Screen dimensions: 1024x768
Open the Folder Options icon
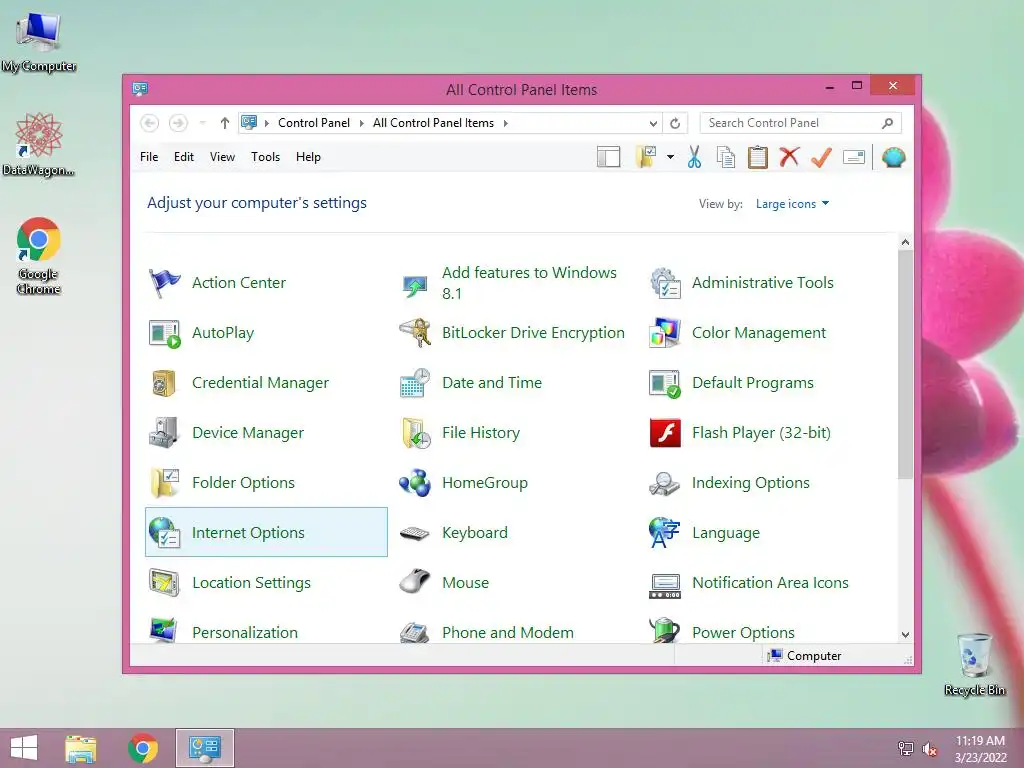tap(164, 483)
